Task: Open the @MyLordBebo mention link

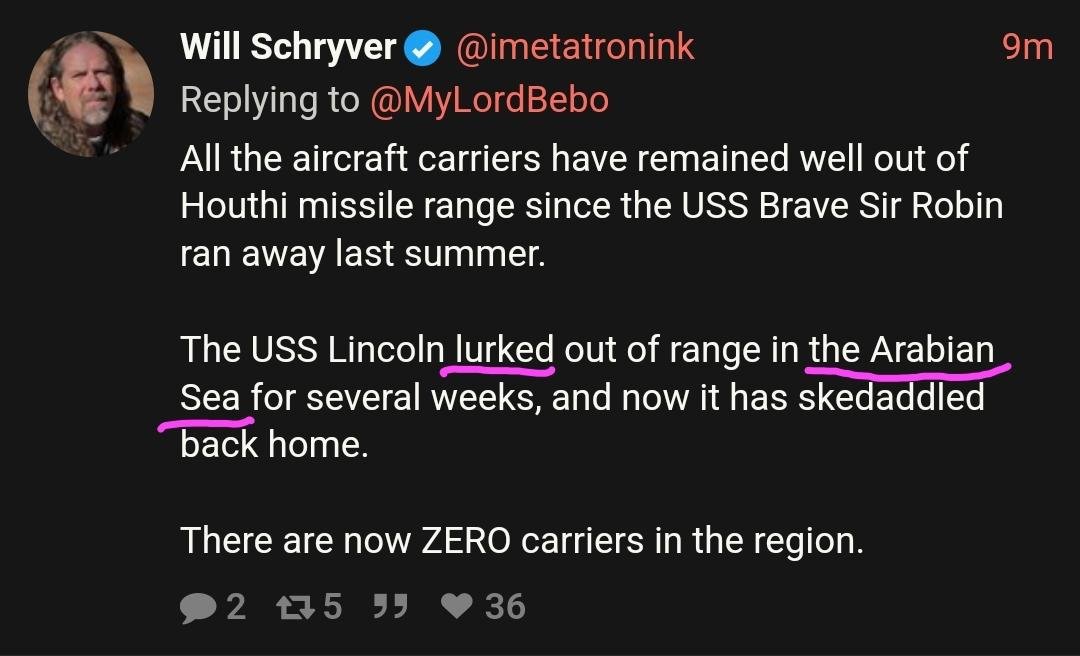Action: pos(489,99)
